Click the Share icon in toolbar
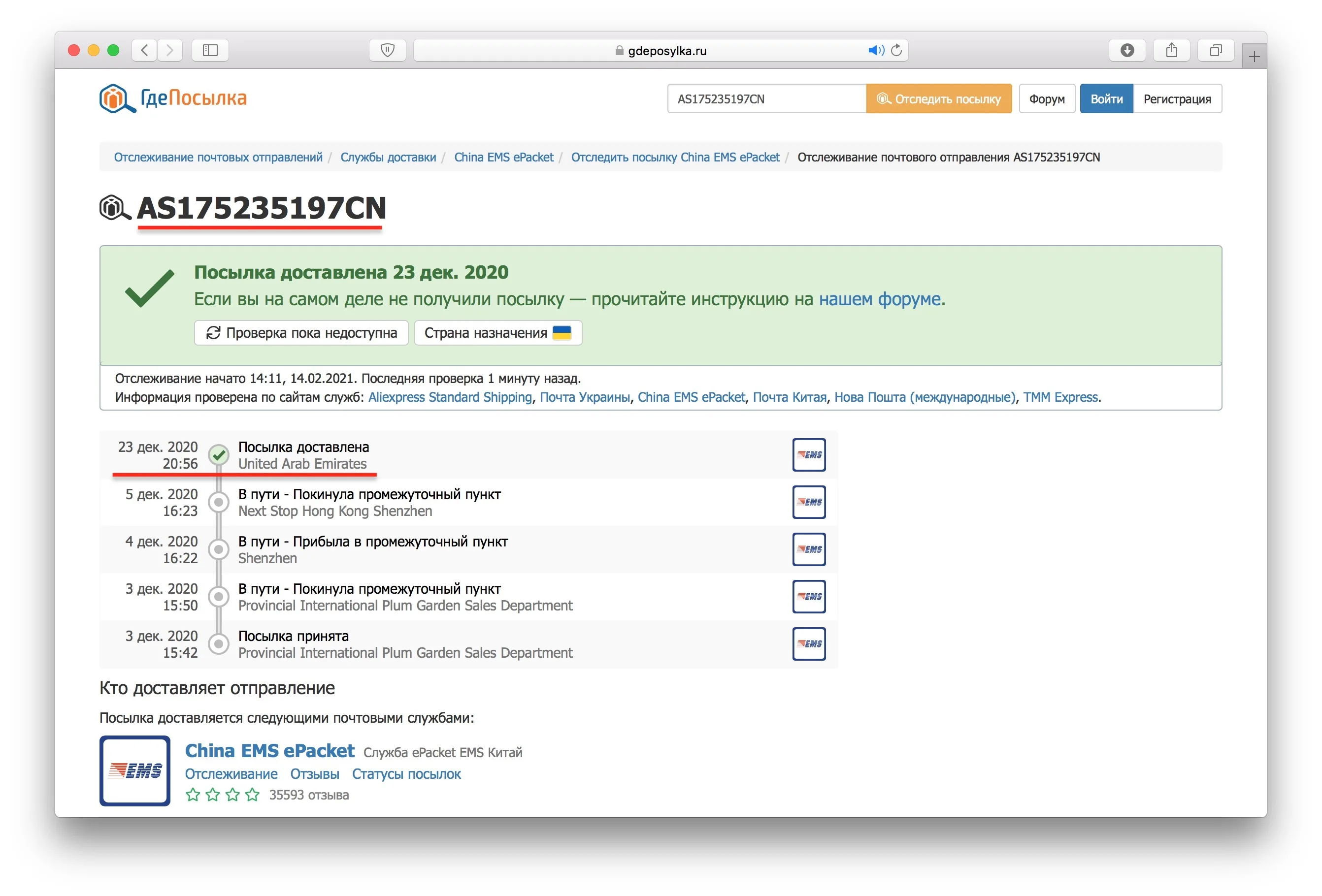The width and height of the screenshot is (1322, 896). tap(1171, 50)
